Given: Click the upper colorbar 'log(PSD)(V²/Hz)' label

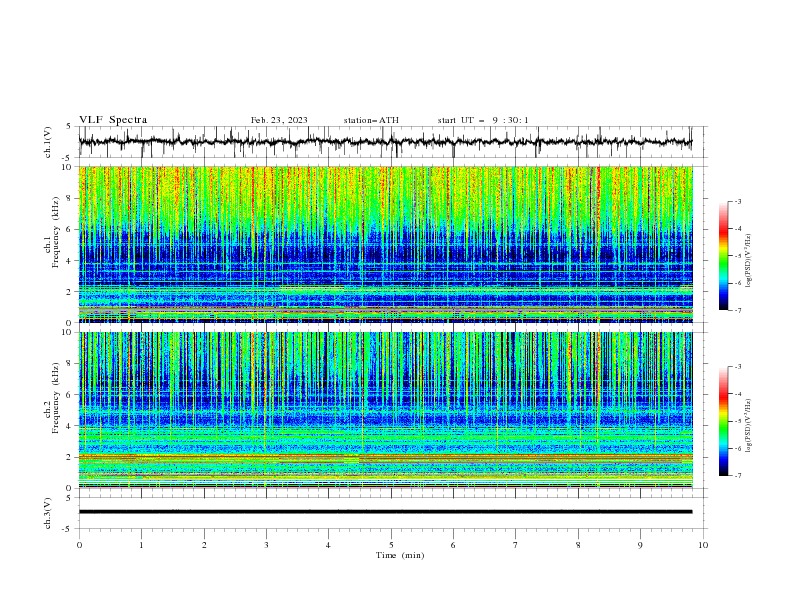Looking at the screenshot, I should 749,261.
